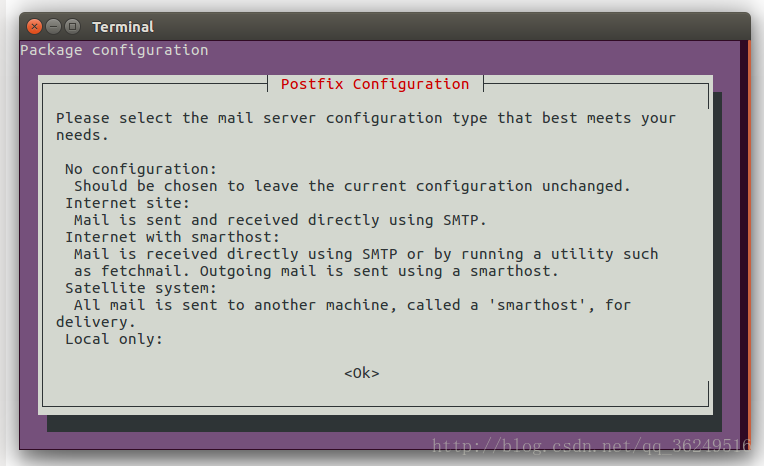The image size is (764, 466).
Task: Click the 'Should be chosen to leave' description
Action: (x=352, y=186)
